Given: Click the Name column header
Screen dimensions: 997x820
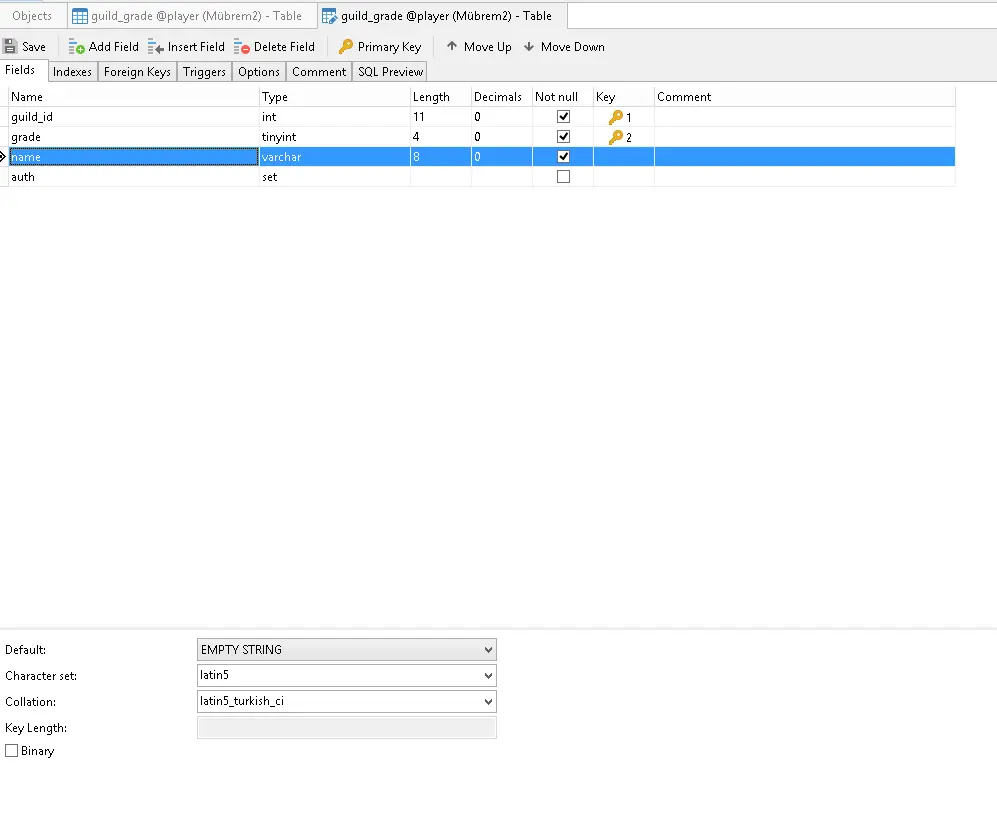Looking at the screenshot, I should [x=134, y=97].
